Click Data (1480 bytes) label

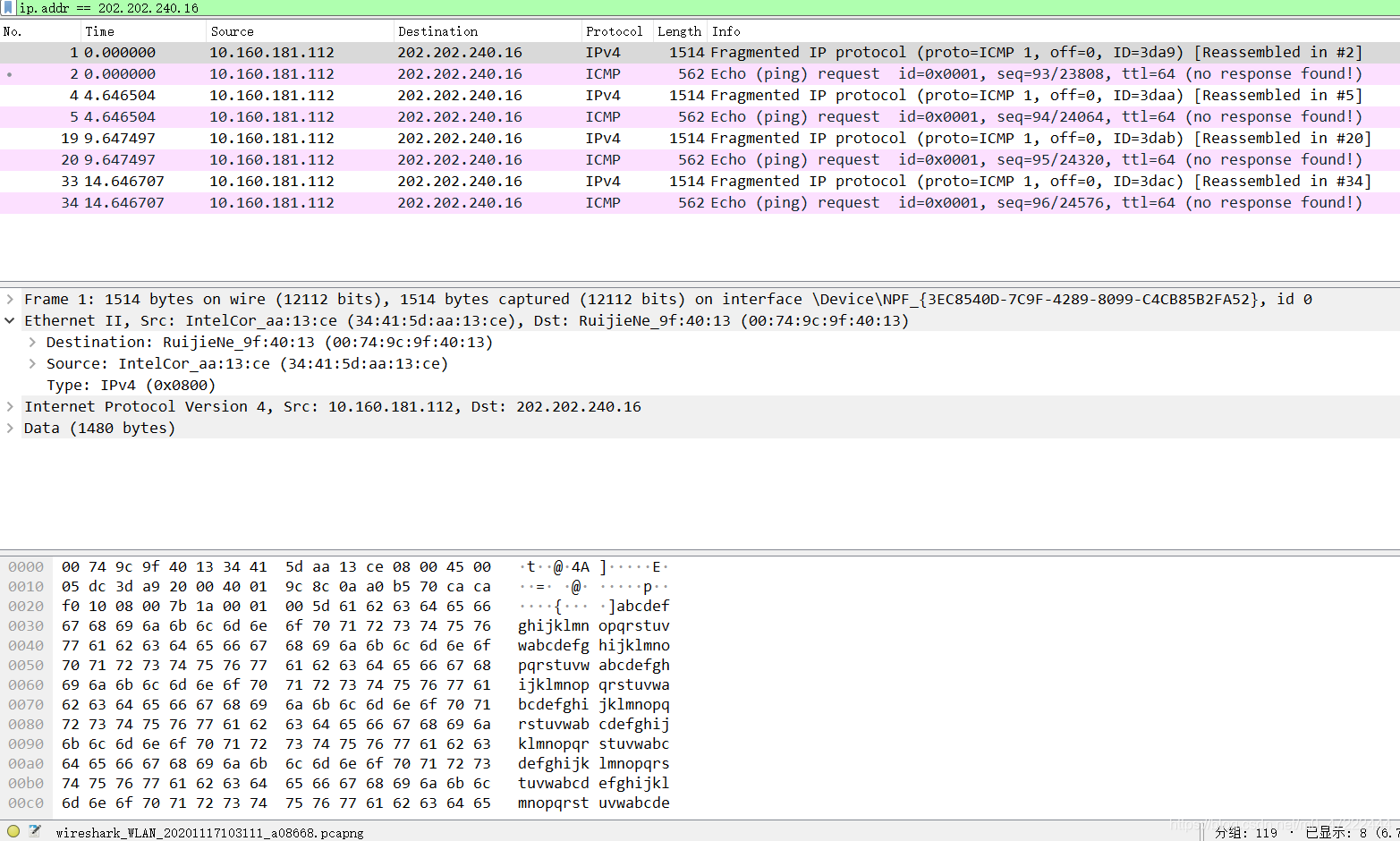pyautogui.click(x=99, y=428)
